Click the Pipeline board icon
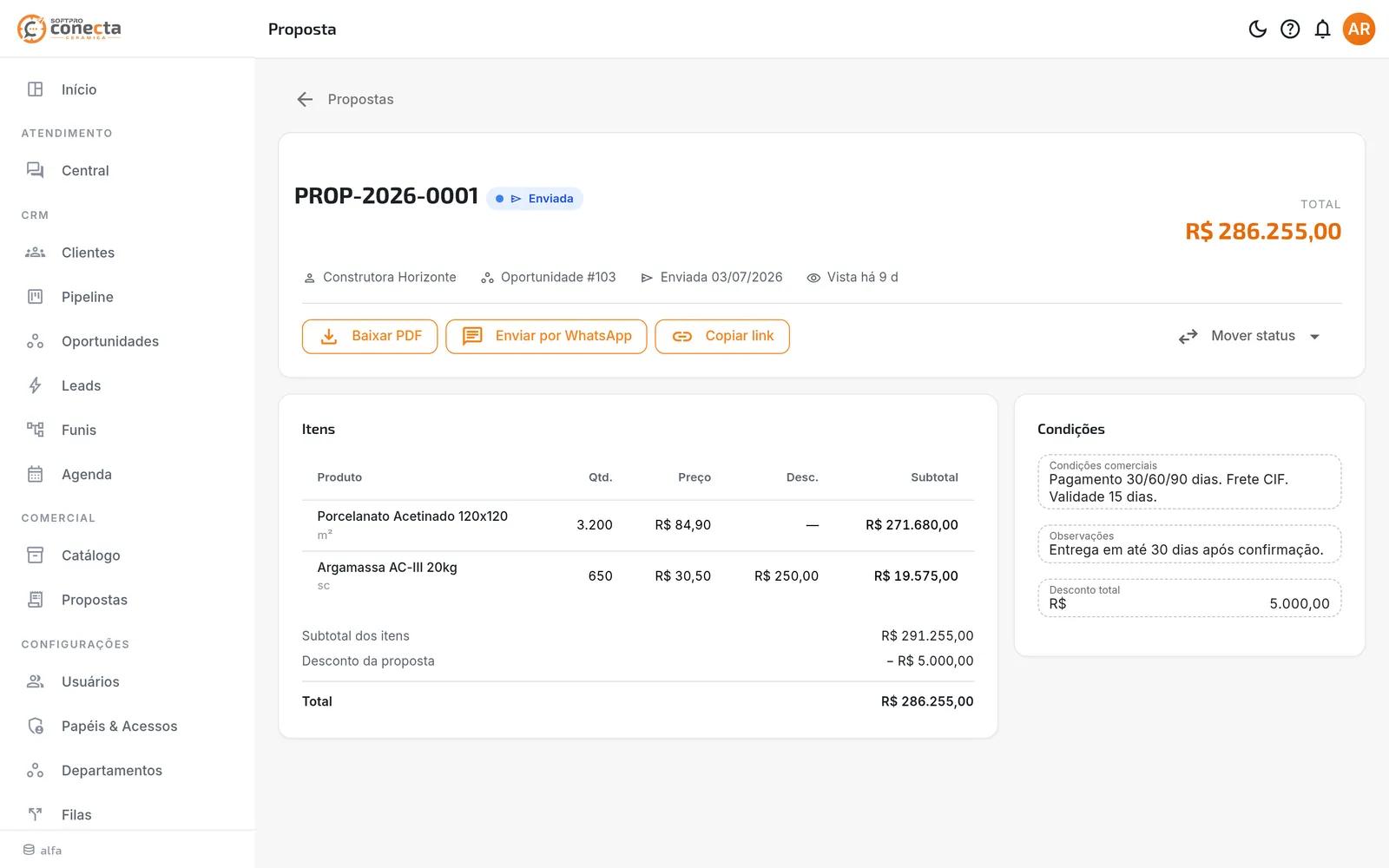This screenshot has height=868, width=1389. (35, 297)
